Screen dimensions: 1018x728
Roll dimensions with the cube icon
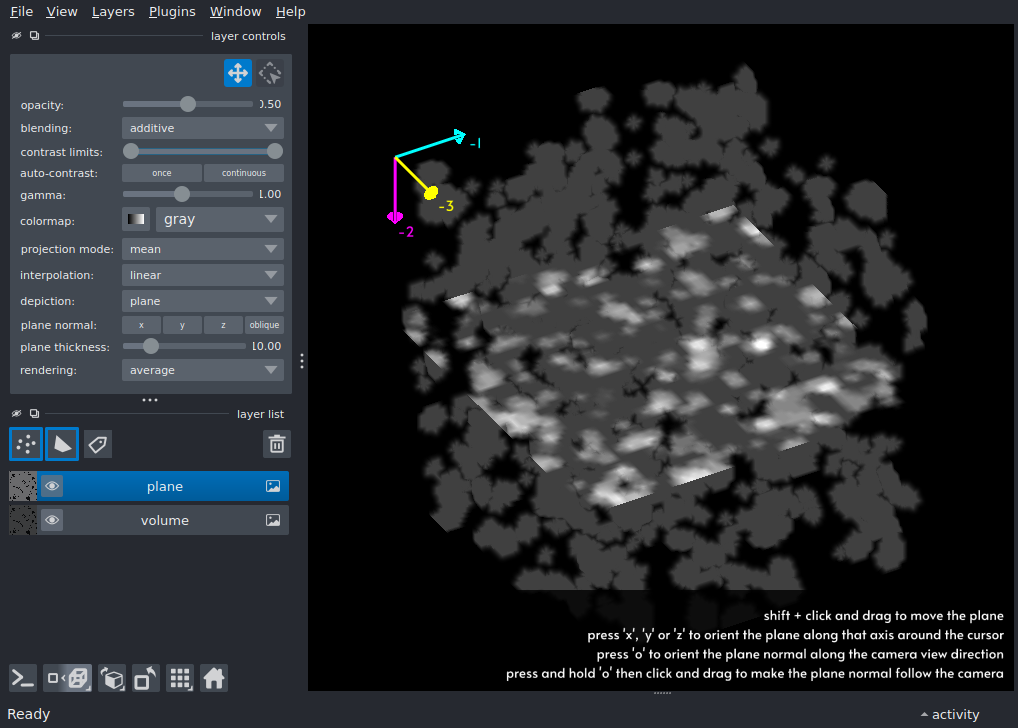[111, 679]
